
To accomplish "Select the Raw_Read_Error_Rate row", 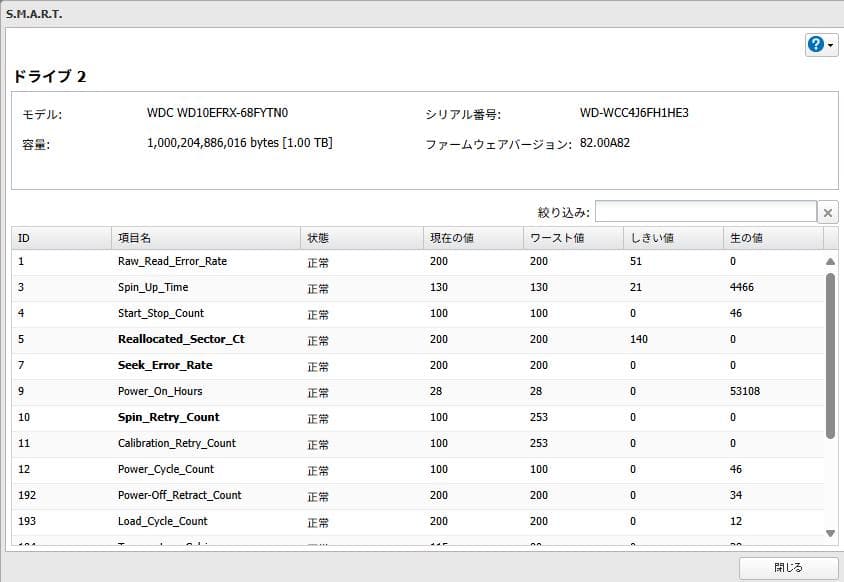I will pyautogui.click(x=172, y=262).
